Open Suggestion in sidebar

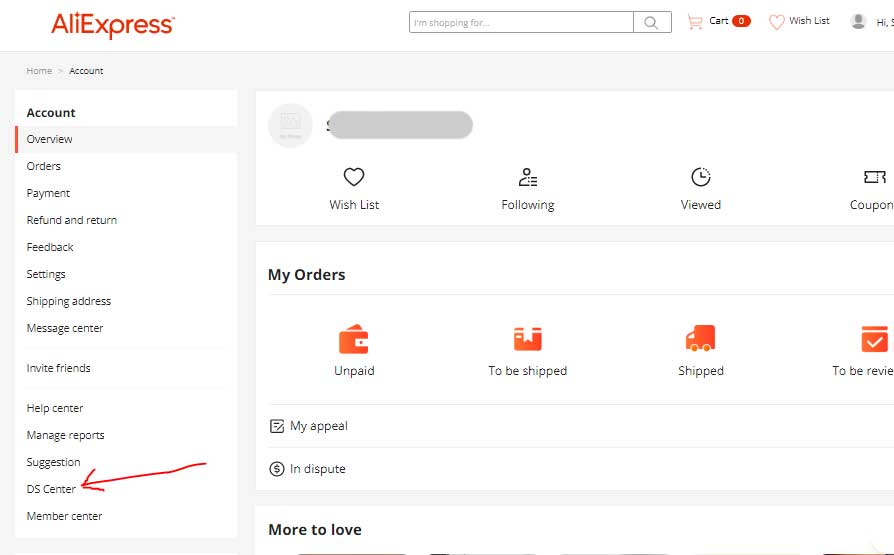(53, 463)
